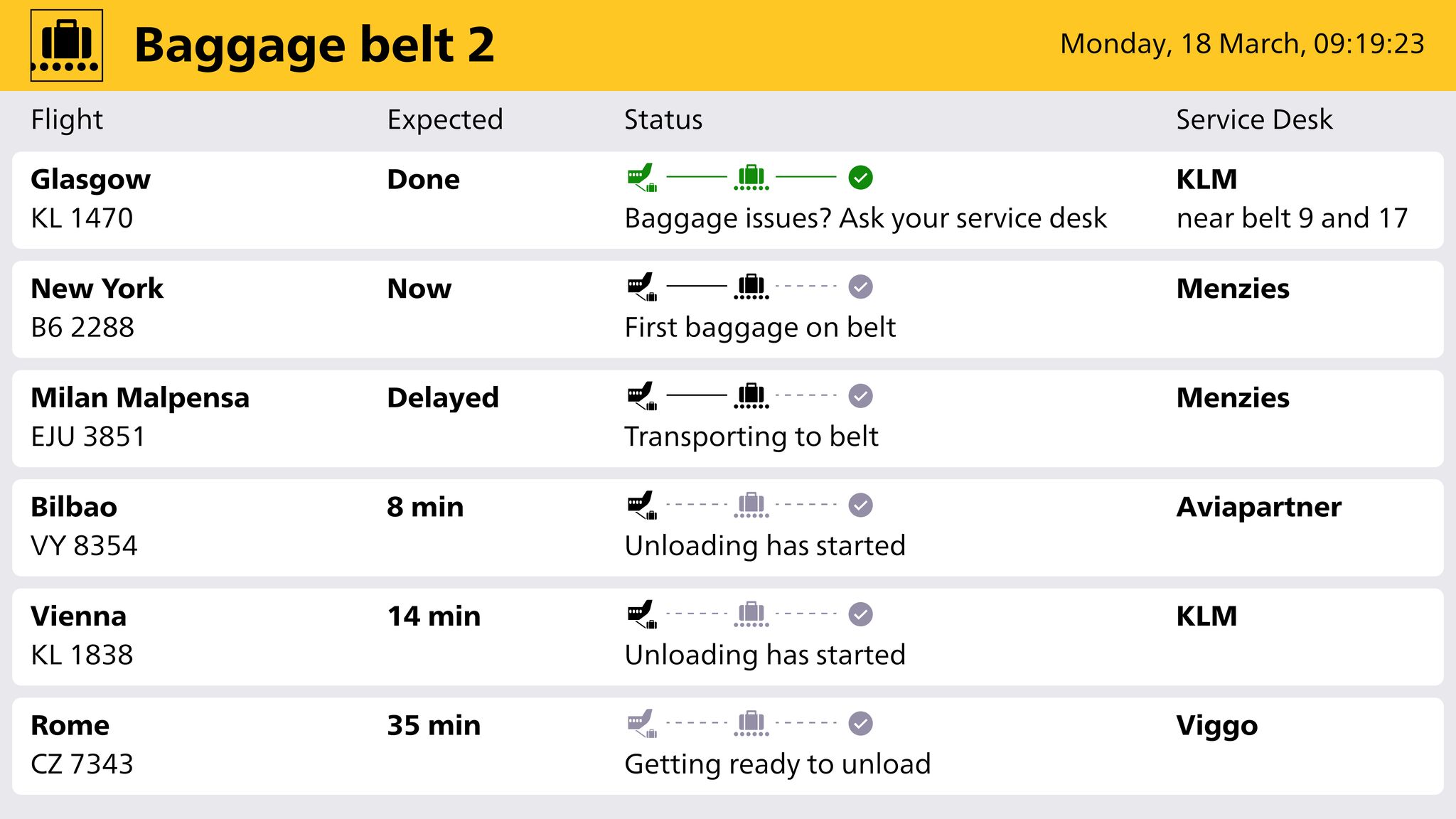Click the green airplane unloading icon for Glasgow
This screenshot has width=1456, height=819.
click(x=641, y=178)
